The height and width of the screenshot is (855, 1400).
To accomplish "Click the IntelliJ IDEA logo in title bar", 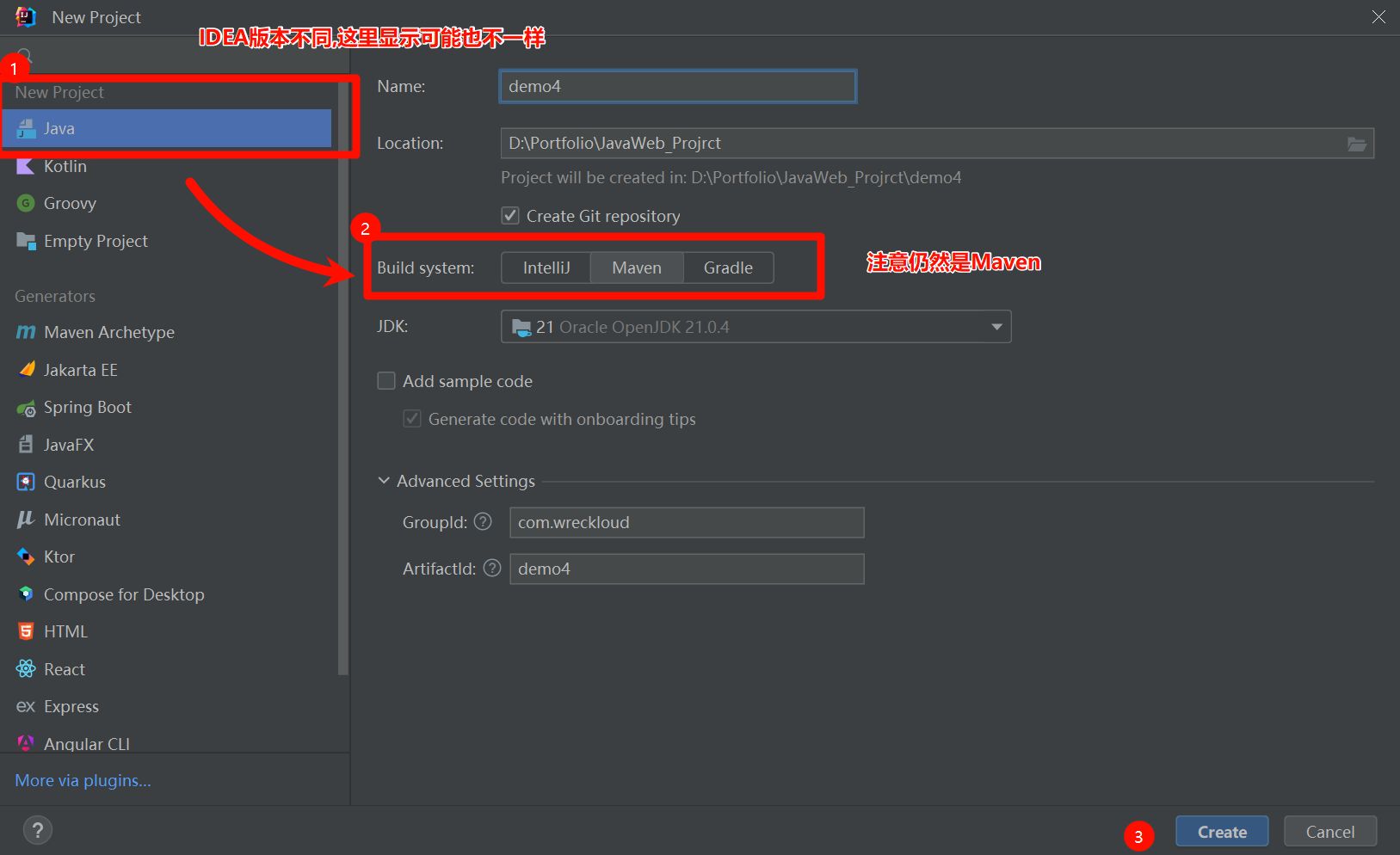I will [26, 16].
